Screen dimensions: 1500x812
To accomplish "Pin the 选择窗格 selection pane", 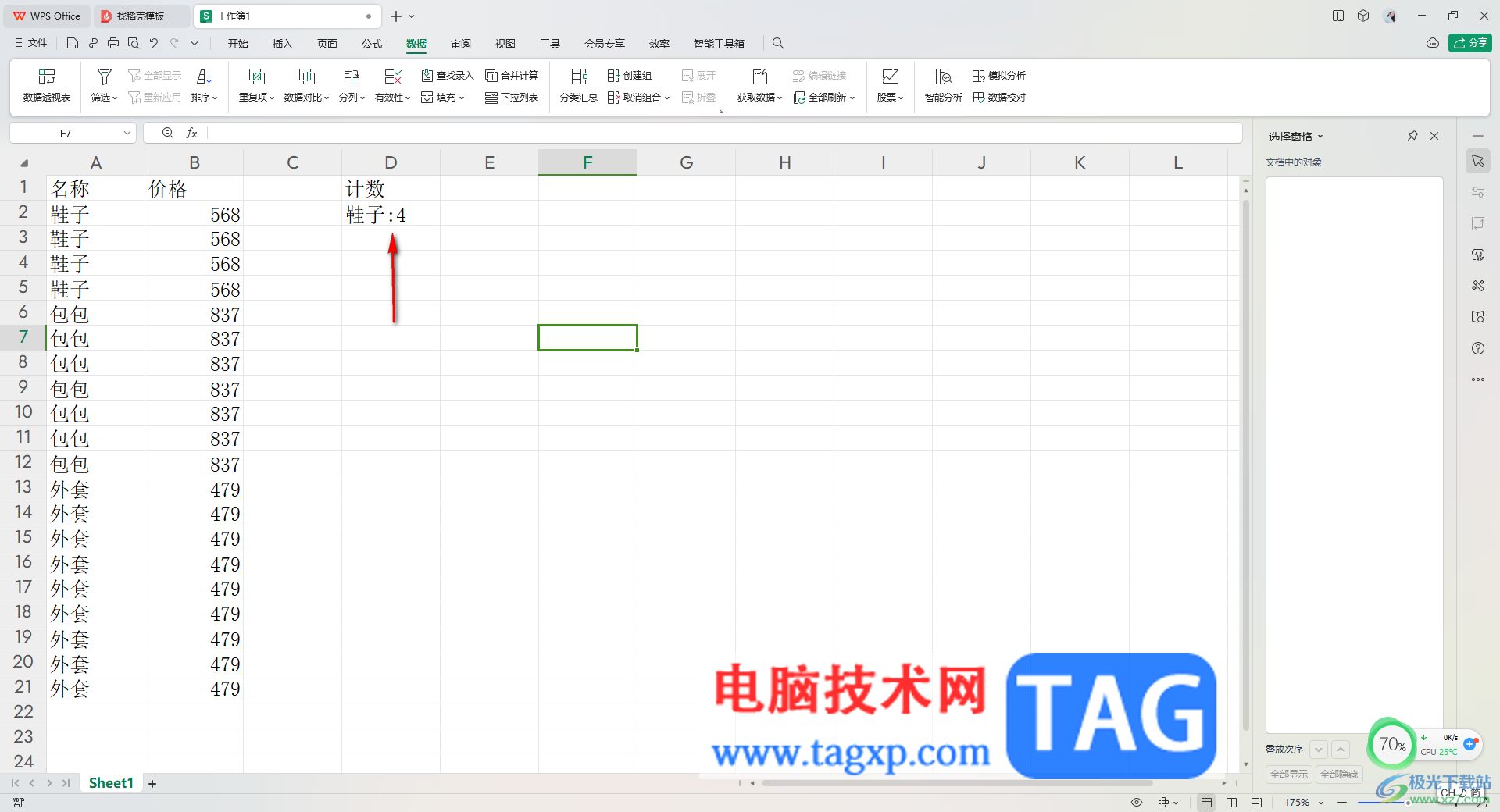I will [x=1412, y=136].
